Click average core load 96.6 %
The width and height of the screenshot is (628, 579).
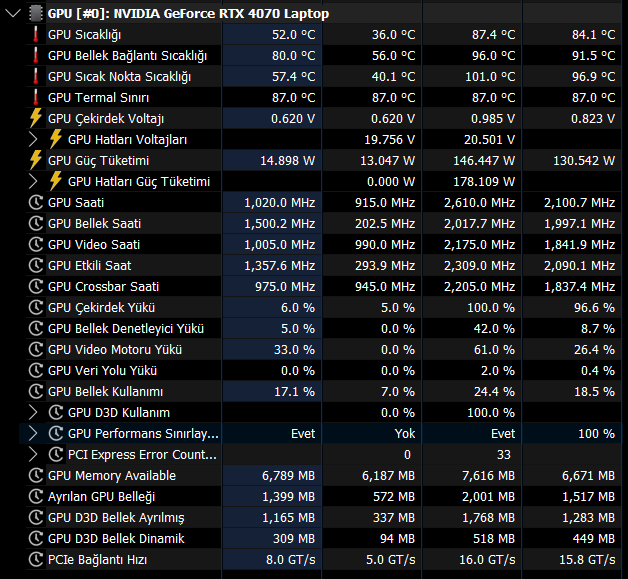tap(594, 308)
